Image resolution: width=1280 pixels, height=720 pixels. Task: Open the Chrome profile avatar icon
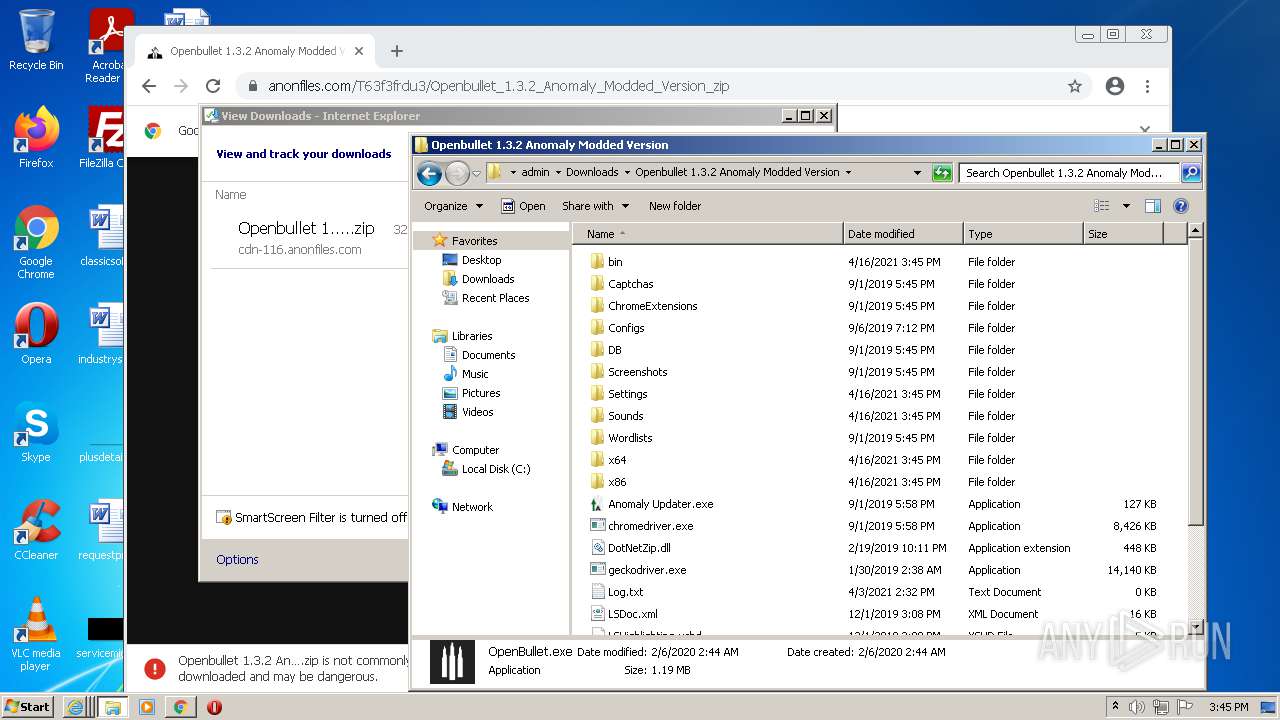[1115, 86]
